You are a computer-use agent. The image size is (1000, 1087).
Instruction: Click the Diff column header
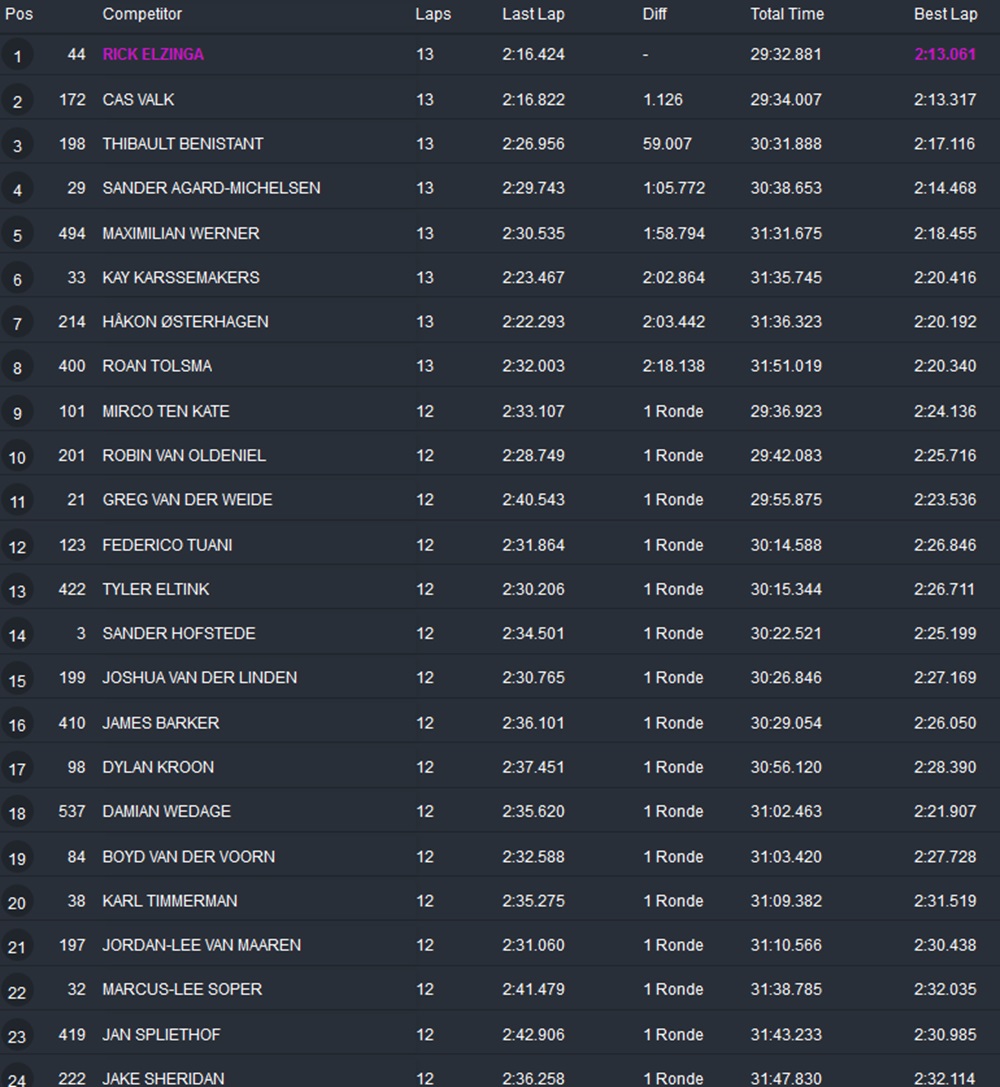click(x=654, y=14)
